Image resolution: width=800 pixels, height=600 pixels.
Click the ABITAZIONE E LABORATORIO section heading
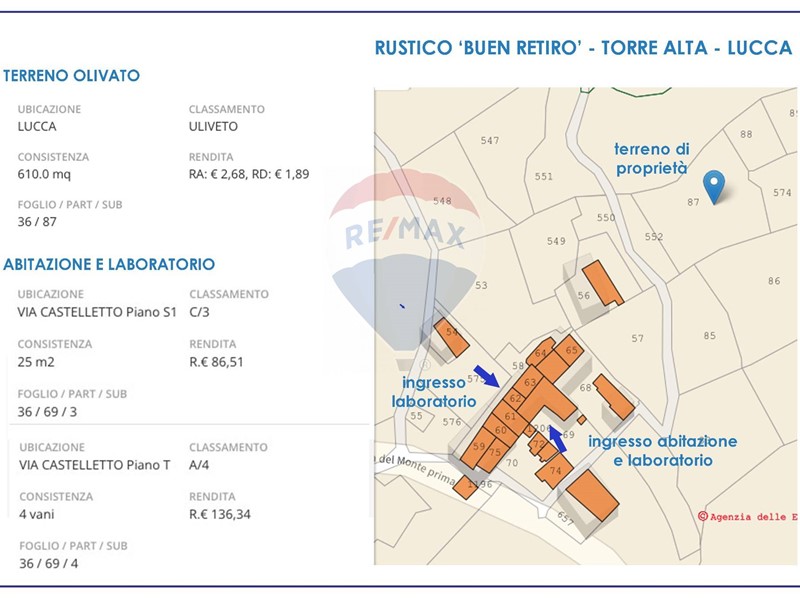click(109, 265)
